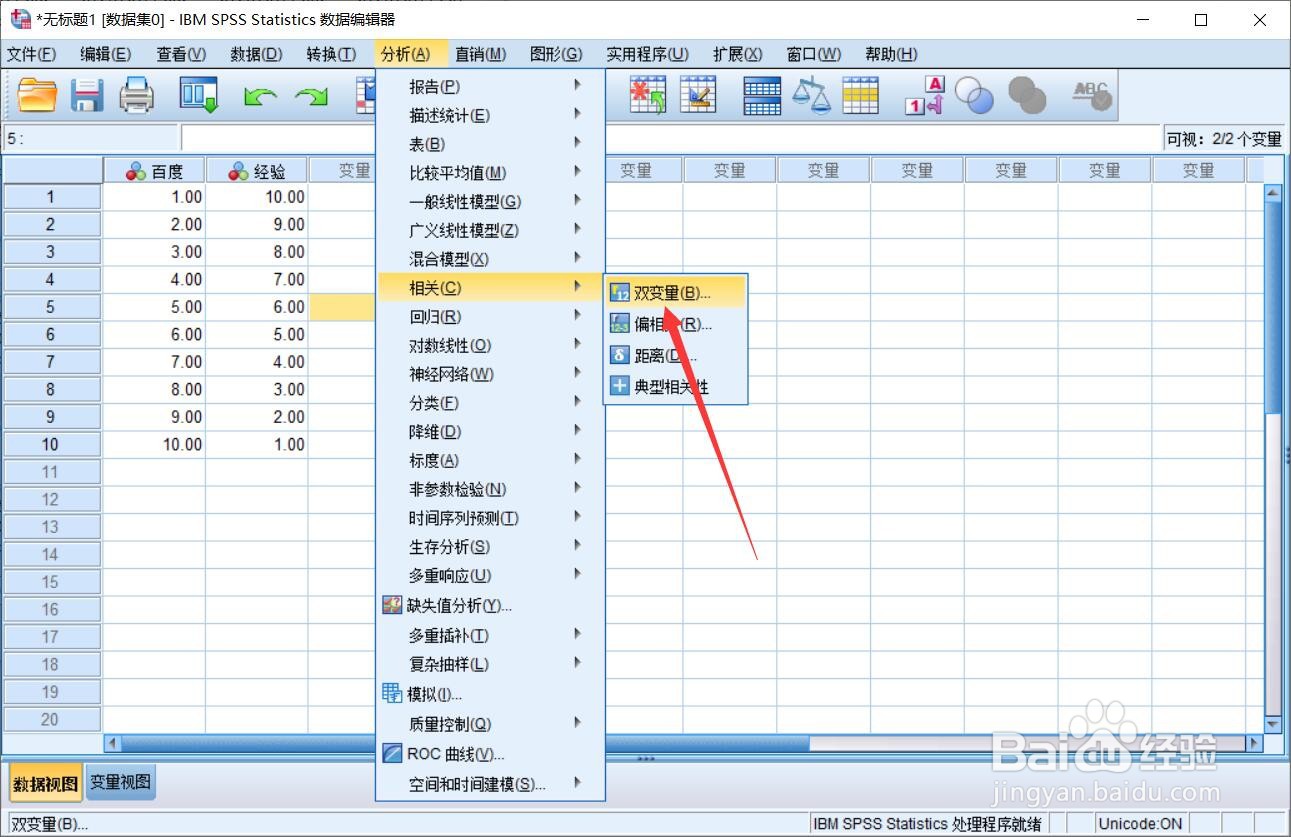The width and height of the screenshot is (1291, 837).
Task: Expand Mixed Models (混合模型) submenu
Action: point(490,259)
